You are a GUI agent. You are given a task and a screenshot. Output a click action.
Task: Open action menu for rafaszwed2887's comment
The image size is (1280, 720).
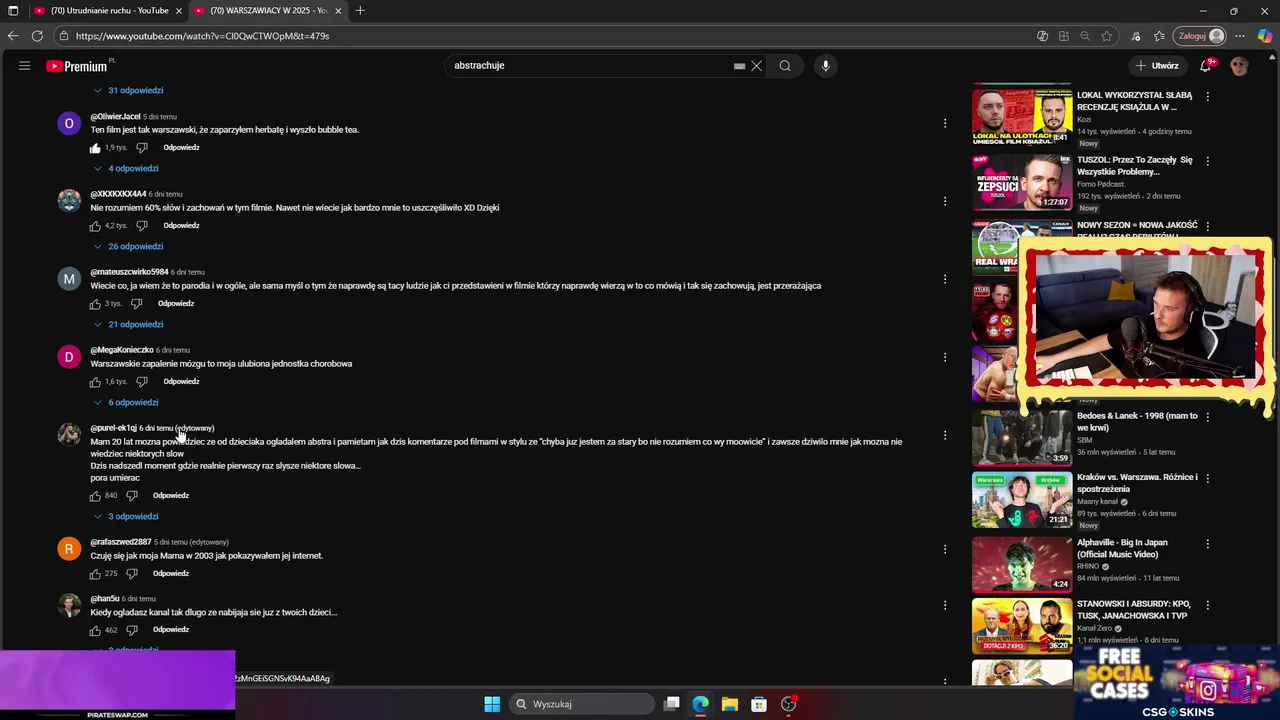click(x=945, y=549)
